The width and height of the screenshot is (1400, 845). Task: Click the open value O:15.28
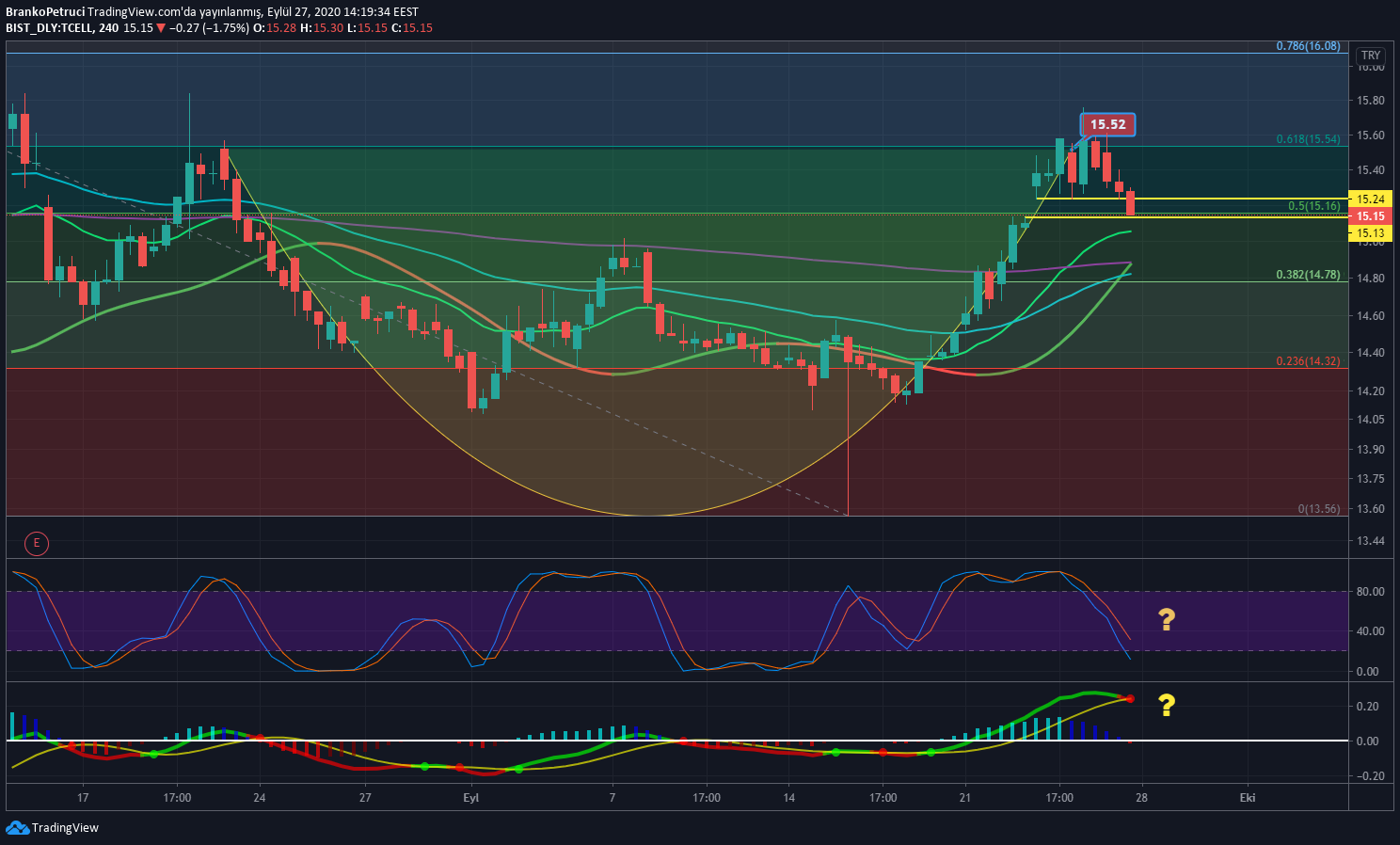(x=277, y=28)
